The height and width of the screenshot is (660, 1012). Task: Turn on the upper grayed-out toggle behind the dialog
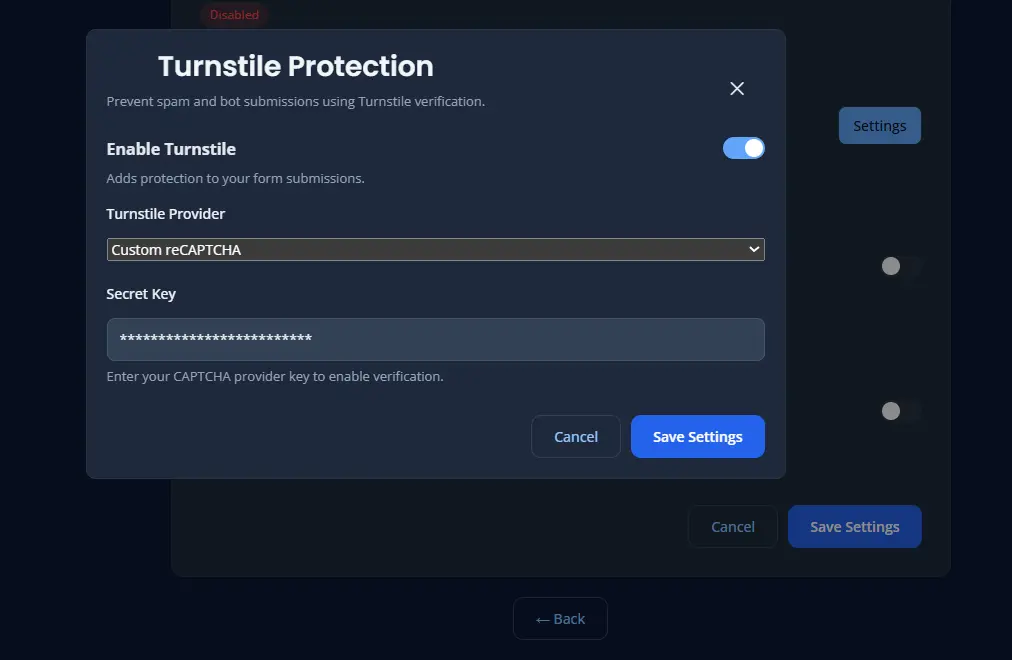click(898, 267)
